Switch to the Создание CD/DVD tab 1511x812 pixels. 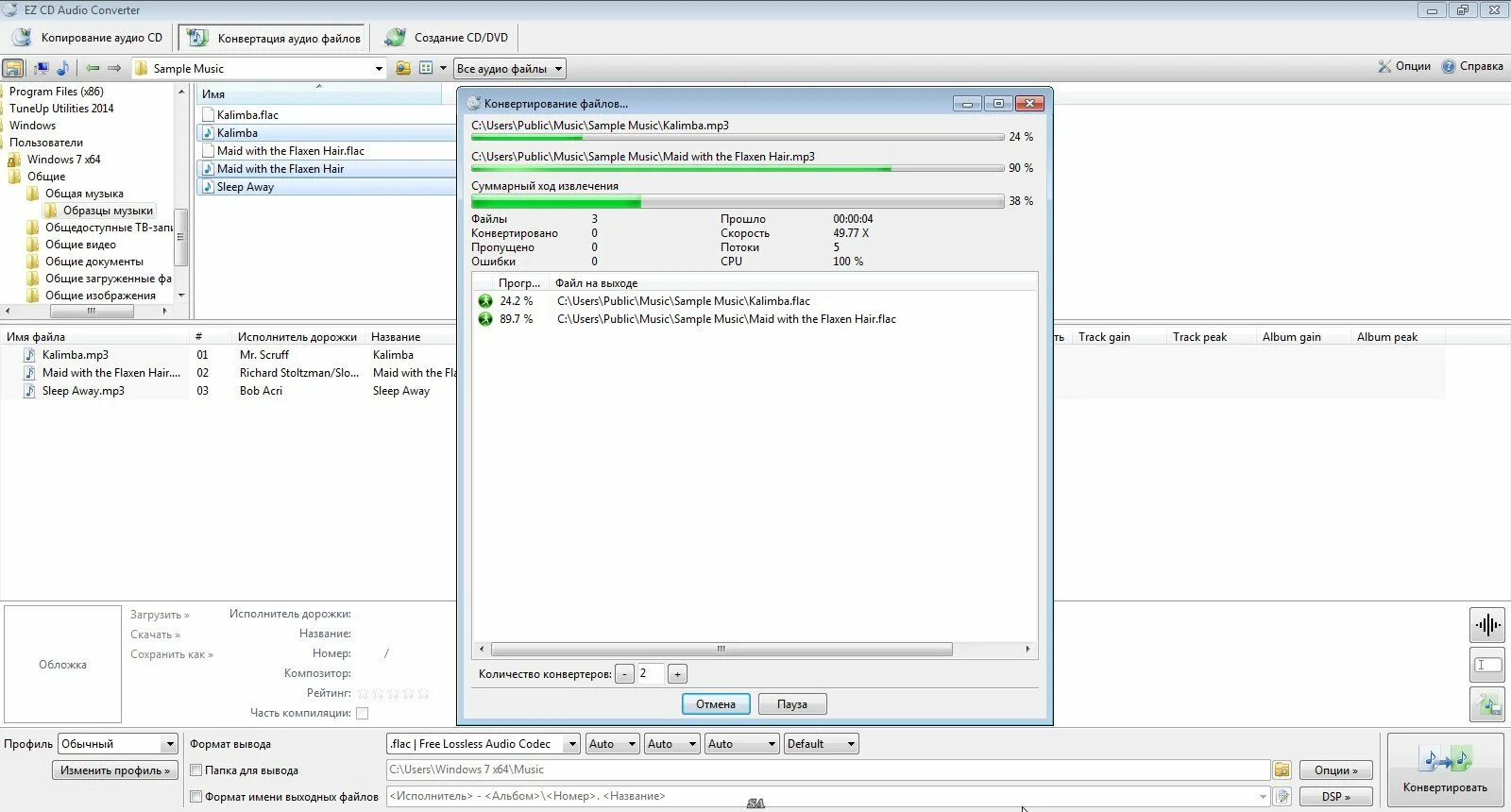(447, 38)
